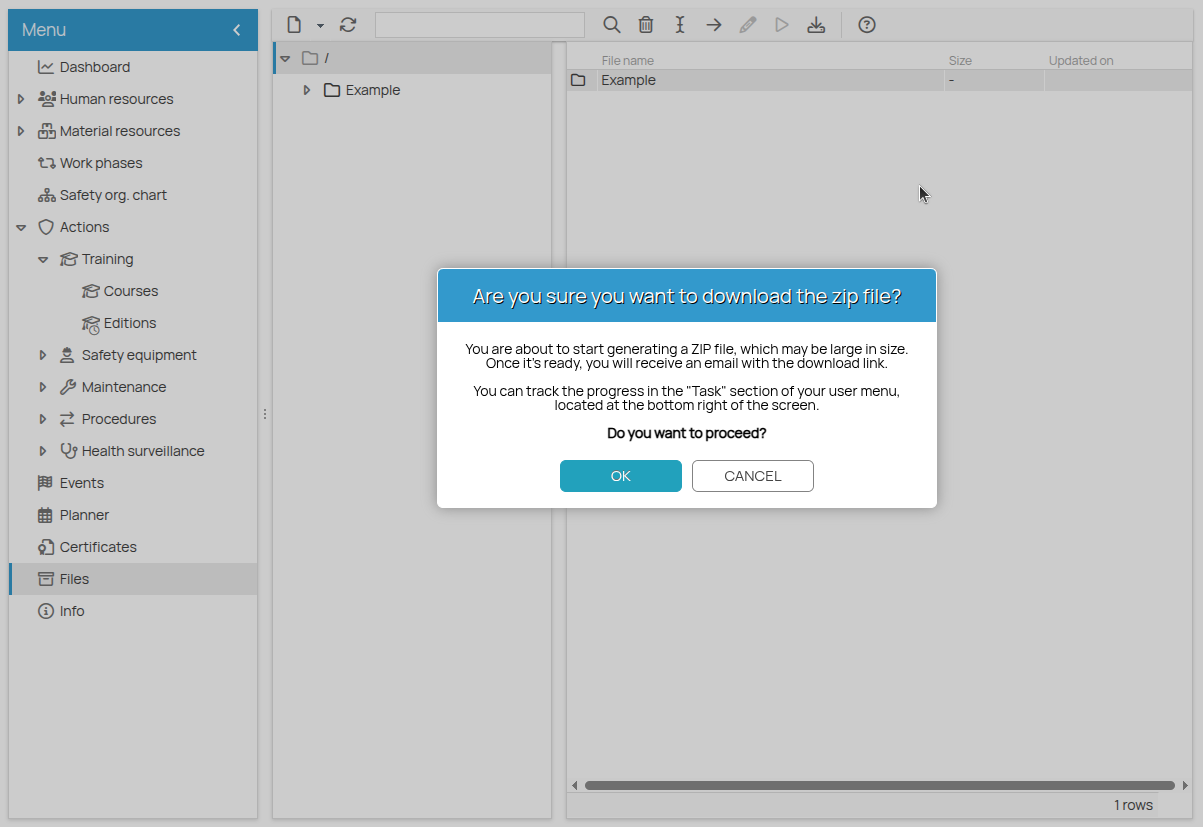
Task: Open dropdown arrow next to new file
Action: click(320, 25)
